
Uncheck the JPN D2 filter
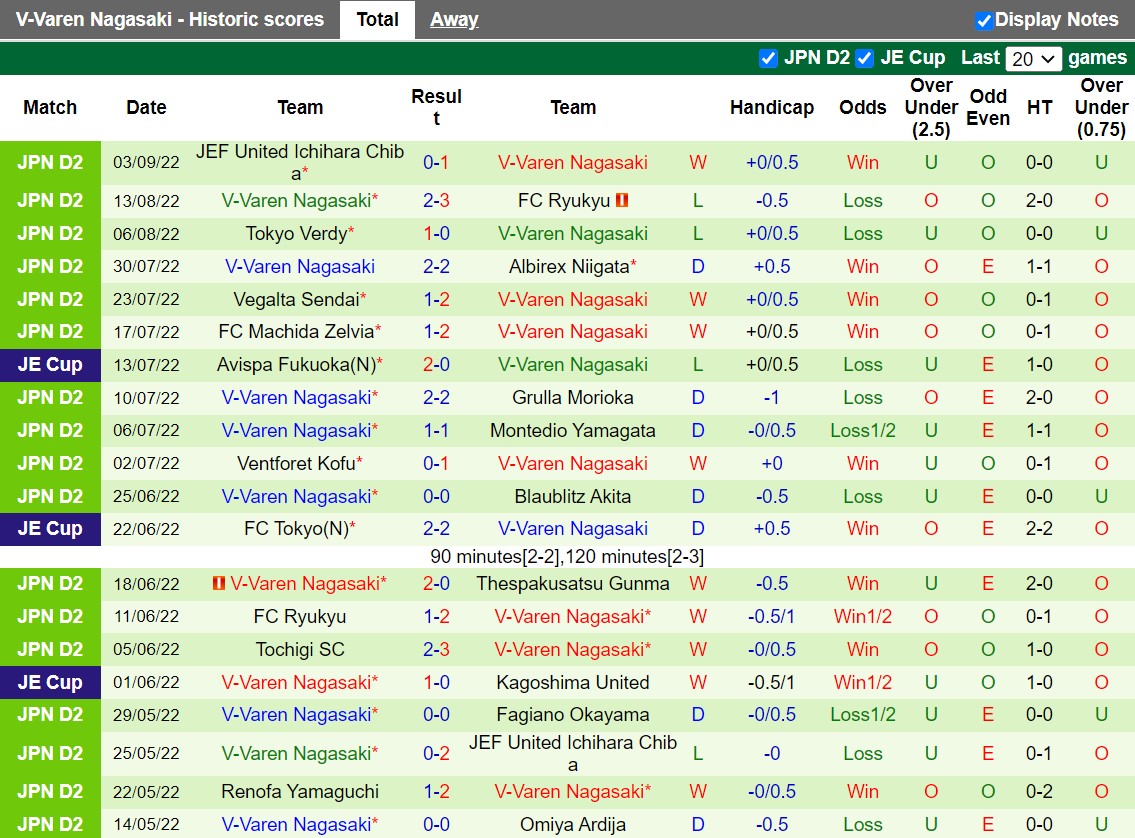coord(768,58)
